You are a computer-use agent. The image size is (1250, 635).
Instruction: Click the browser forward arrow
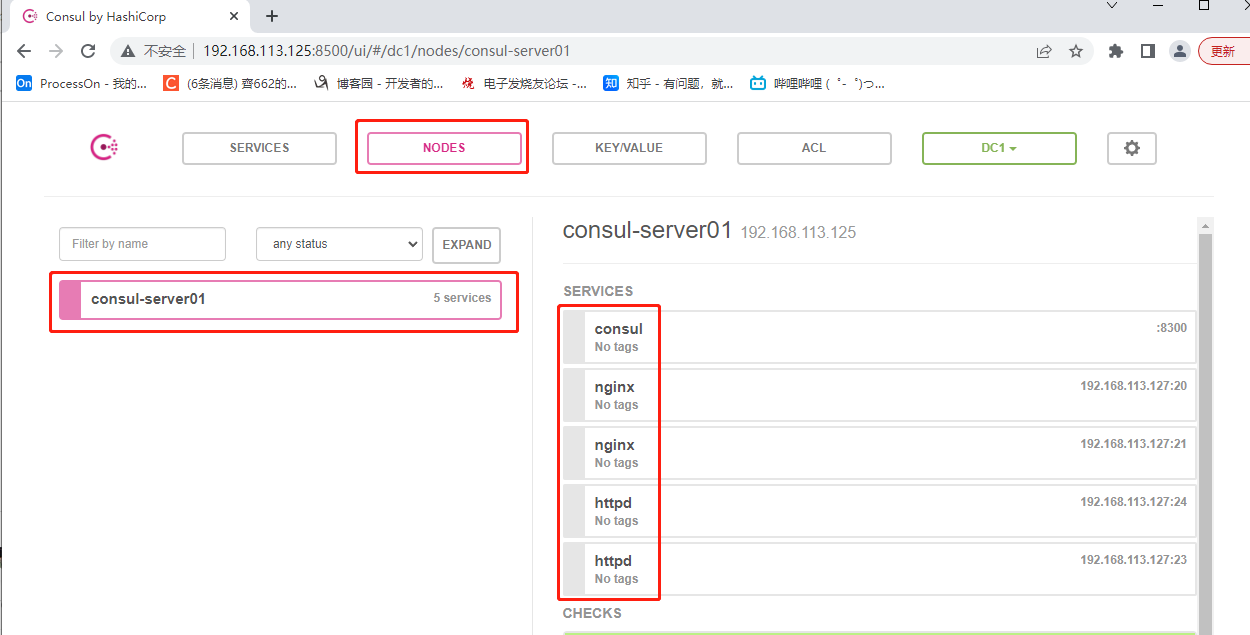(x=56, y=51)
